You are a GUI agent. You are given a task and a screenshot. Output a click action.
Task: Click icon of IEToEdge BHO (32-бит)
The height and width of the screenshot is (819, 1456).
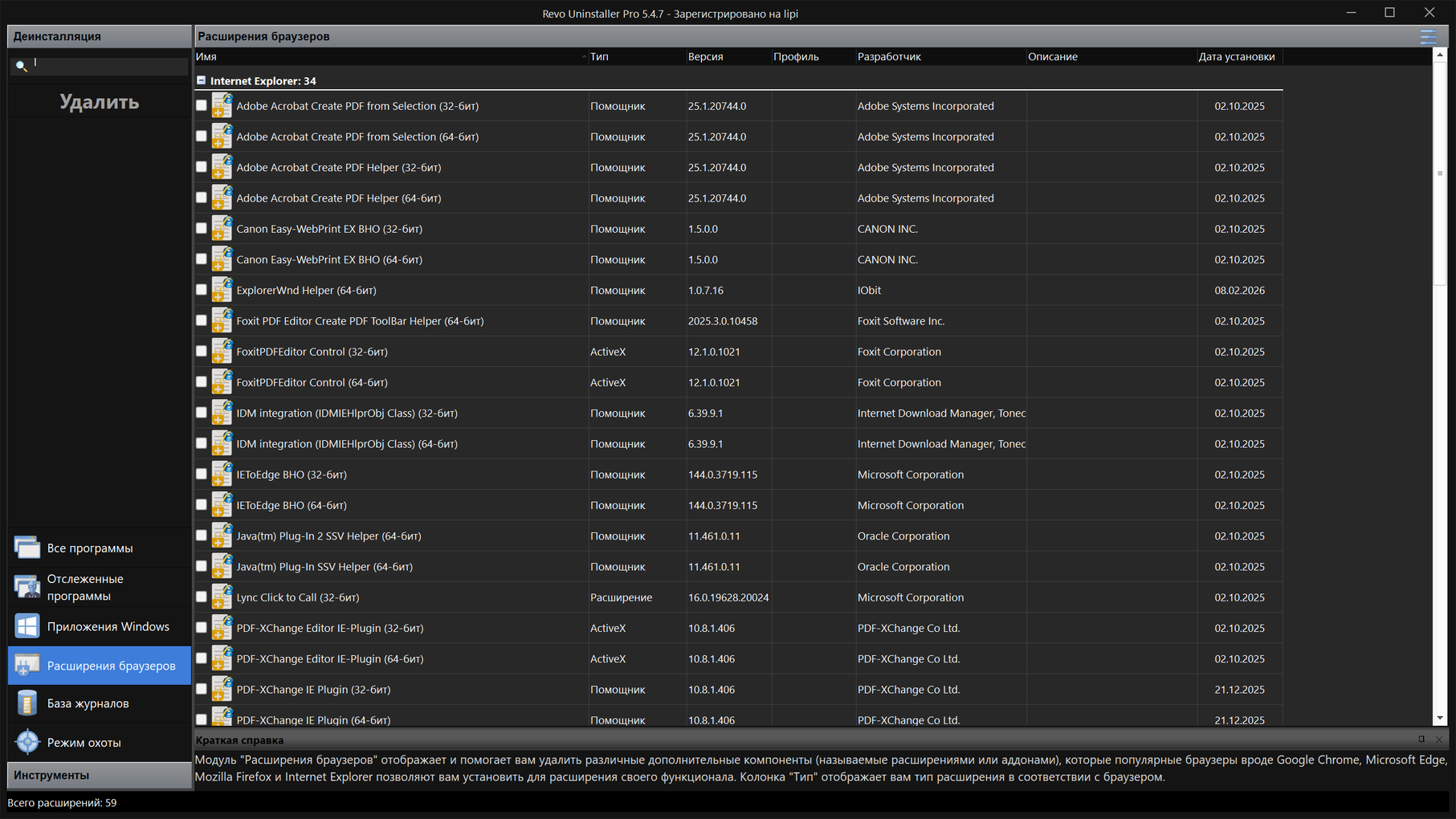[222, 475]
